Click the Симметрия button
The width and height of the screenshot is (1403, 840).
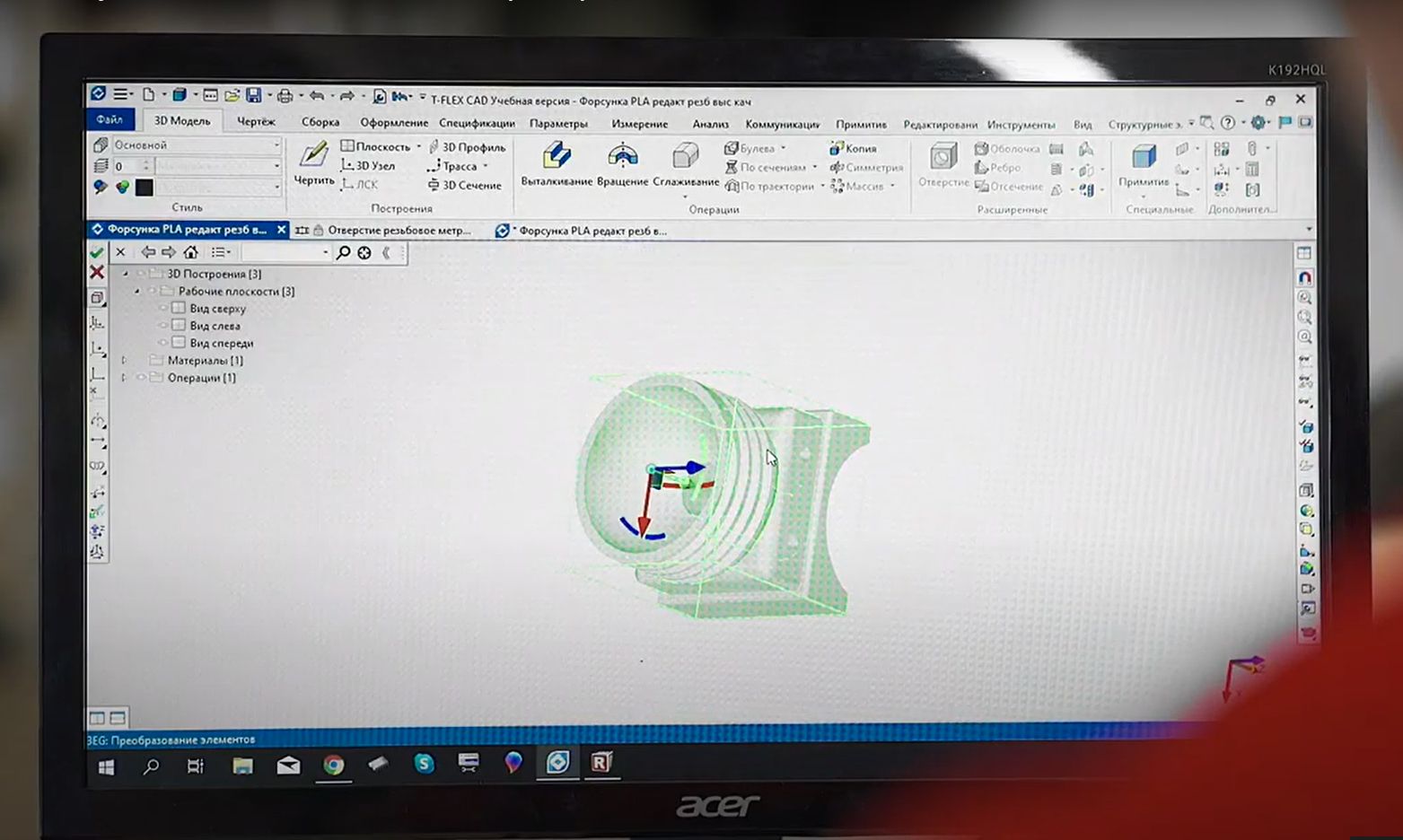point(866,167)
